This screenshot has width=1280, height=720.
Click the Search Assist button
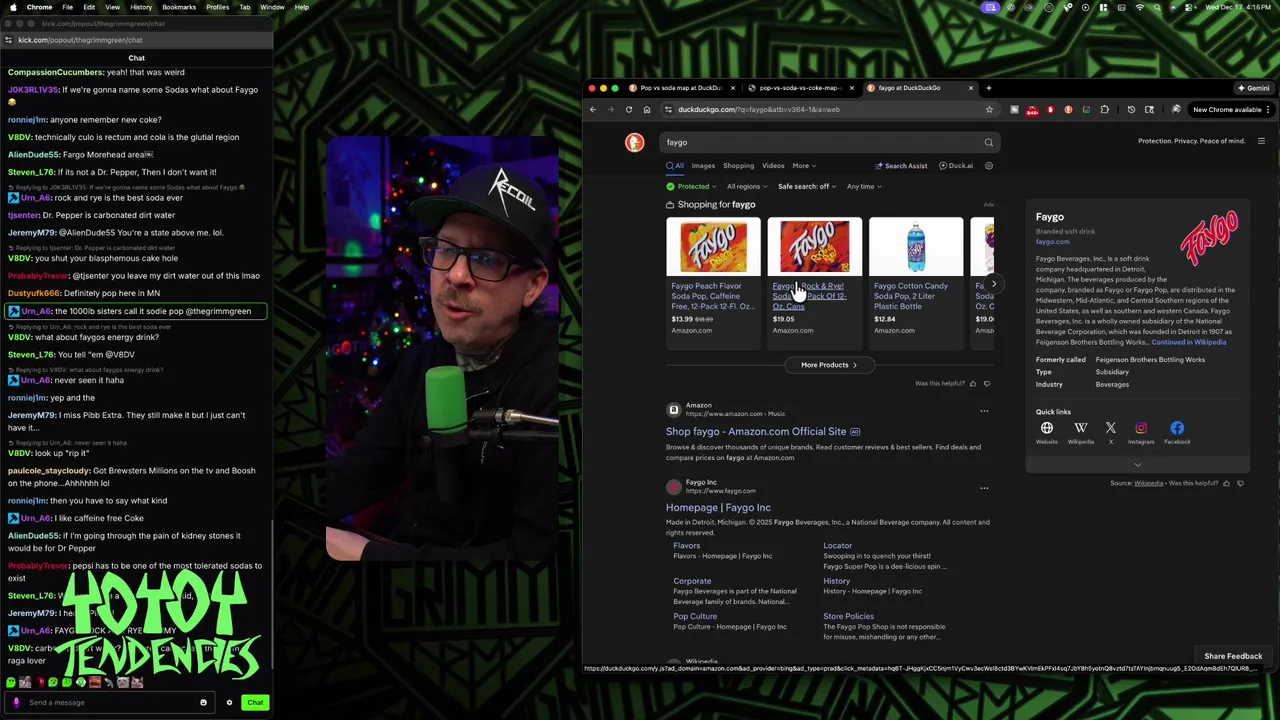pos(901,166)
